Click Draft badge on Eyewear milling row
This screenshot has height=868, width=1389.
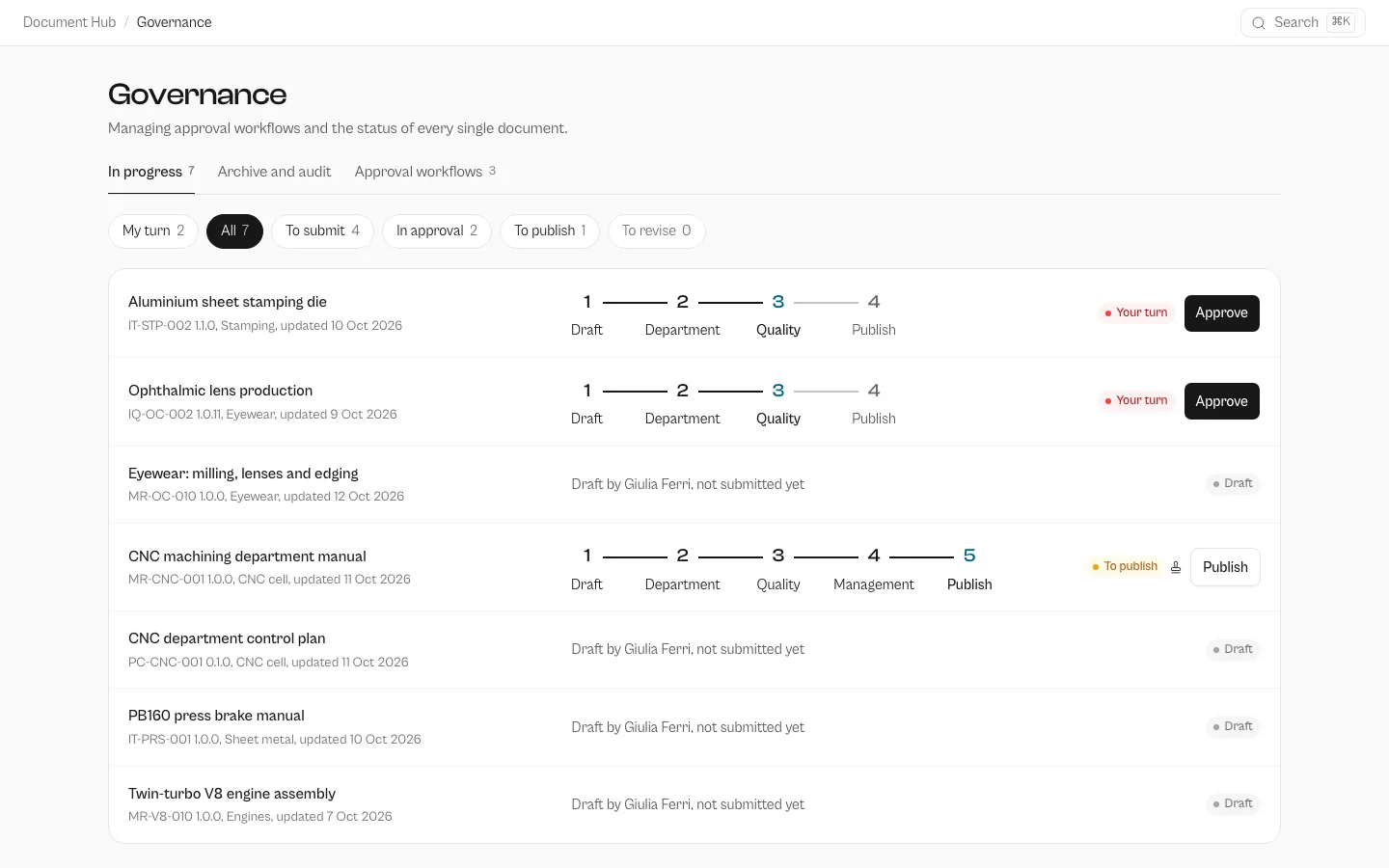coord(1233,483)
